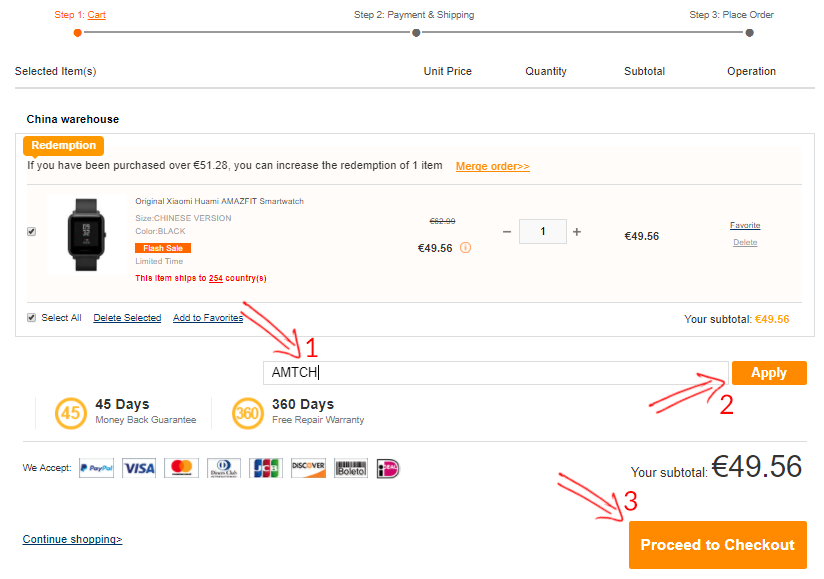
Task: Toggle the Select All checkbox
Action: point(32,317)
